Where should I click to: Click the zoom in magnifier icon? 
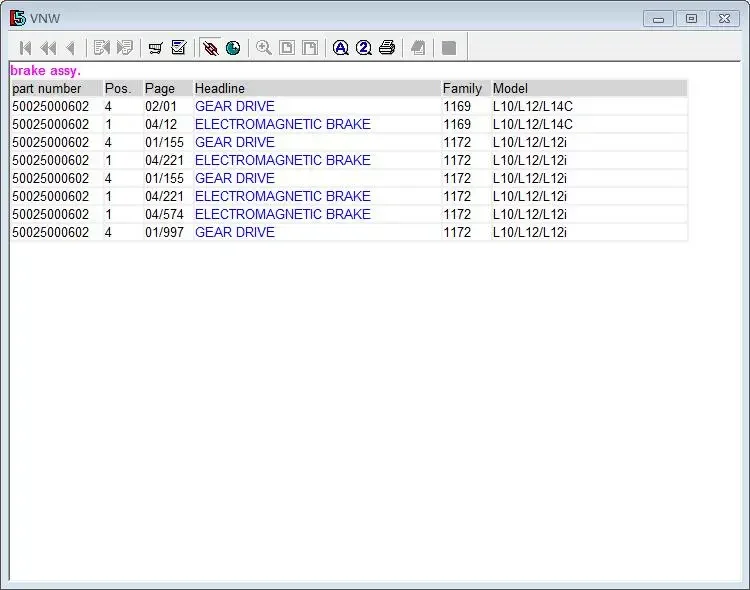pyautogui.click(x=264, y=48)
